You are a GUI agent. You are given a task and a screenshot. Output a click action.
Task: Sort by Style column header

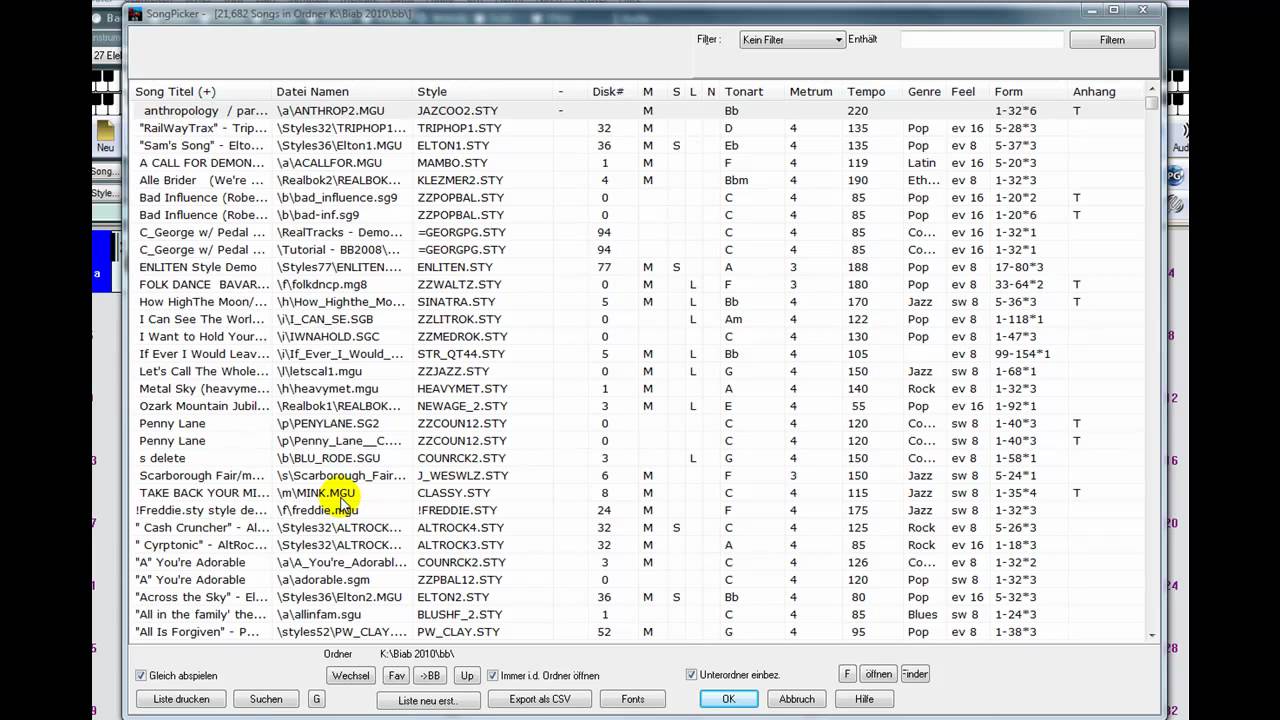tap(432, 92)
